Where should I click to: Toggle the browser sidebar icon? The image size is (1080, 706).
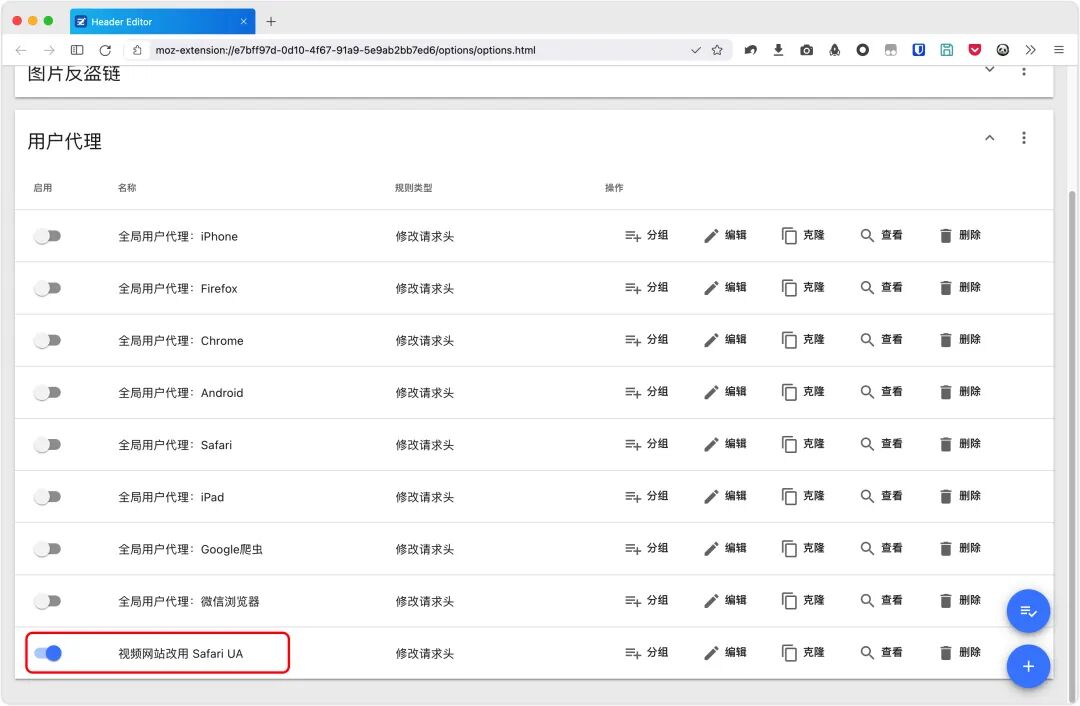click(77, 50)
